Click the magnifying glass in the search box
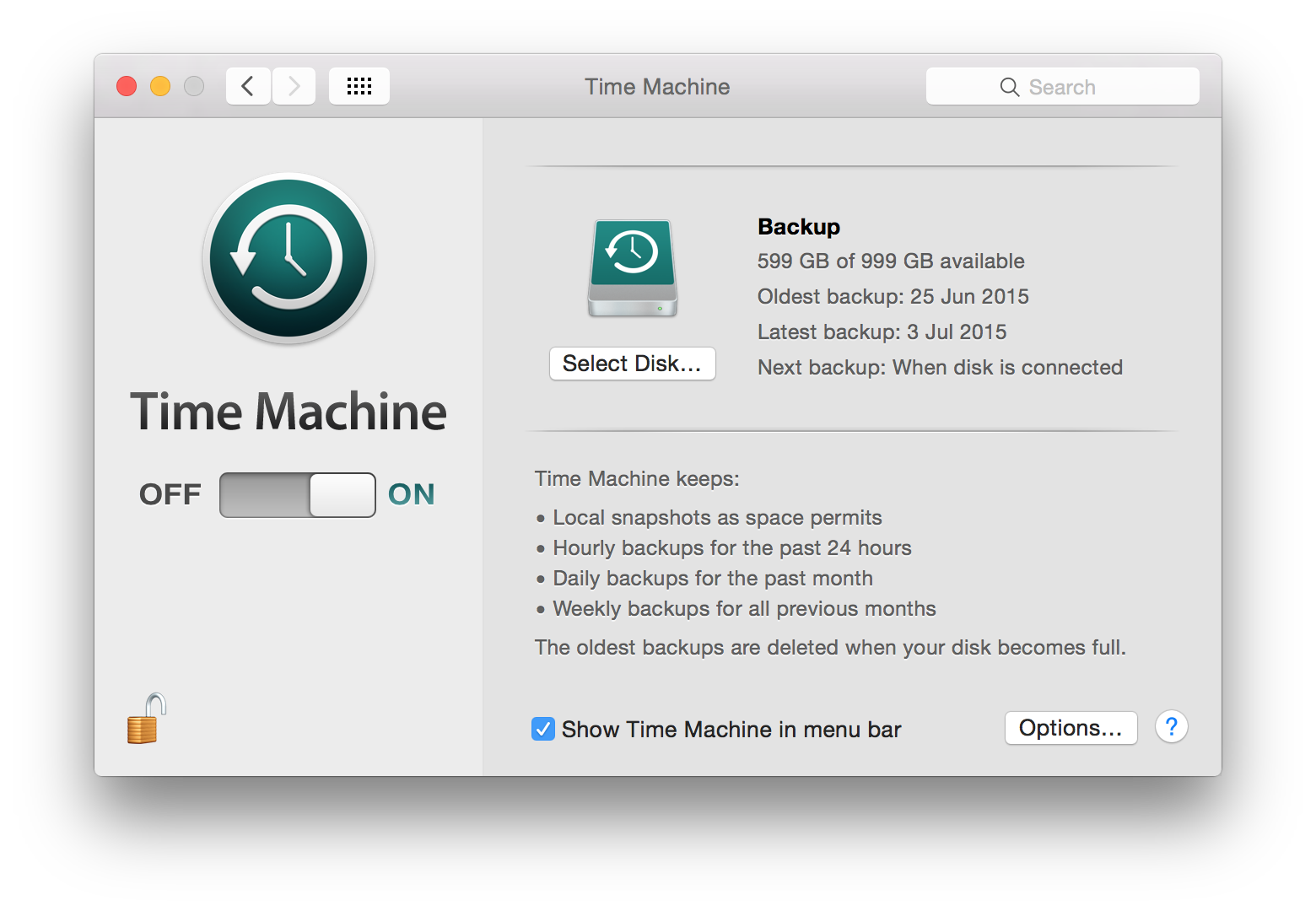Screen dimensions: 1316x911 (x=1009, y=87)
